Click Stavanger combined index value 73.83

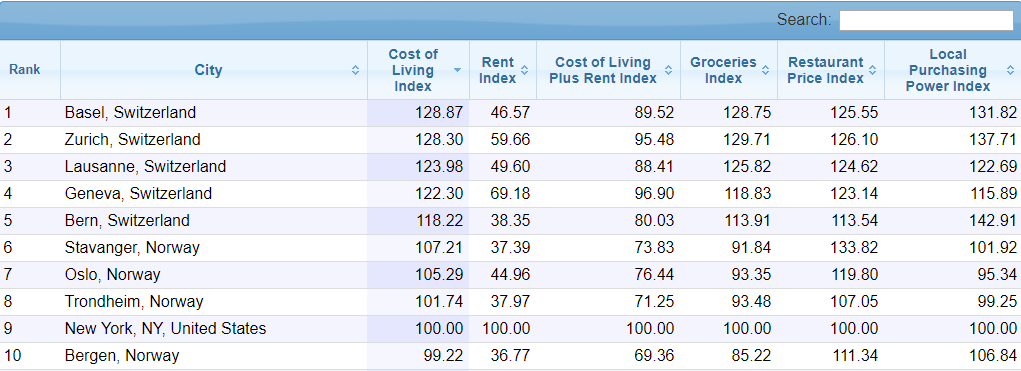point(654,248)
